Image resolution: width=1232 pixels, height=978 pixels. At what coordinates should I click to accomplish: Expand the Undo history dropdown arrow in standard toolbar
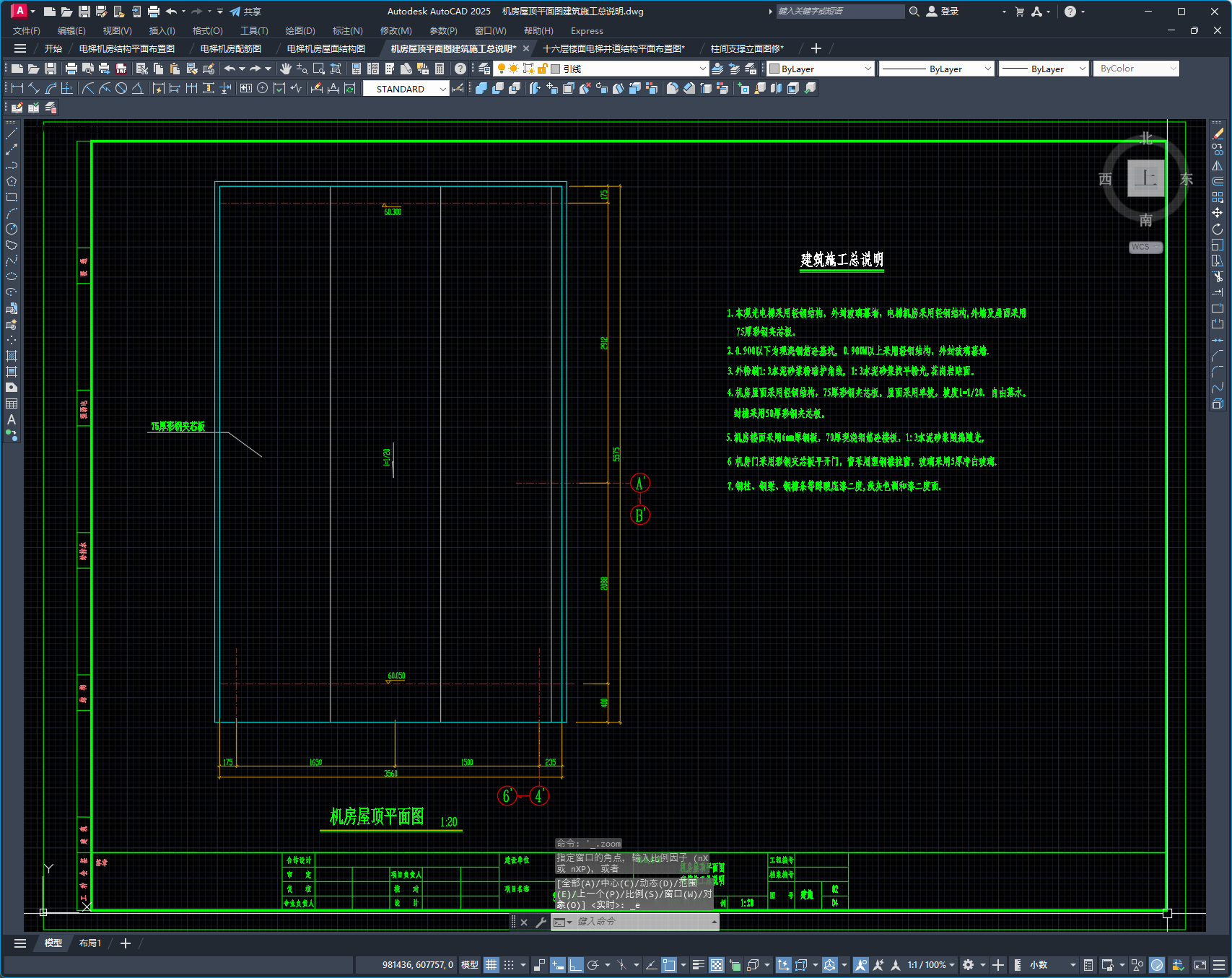click(x=242, y=69)
